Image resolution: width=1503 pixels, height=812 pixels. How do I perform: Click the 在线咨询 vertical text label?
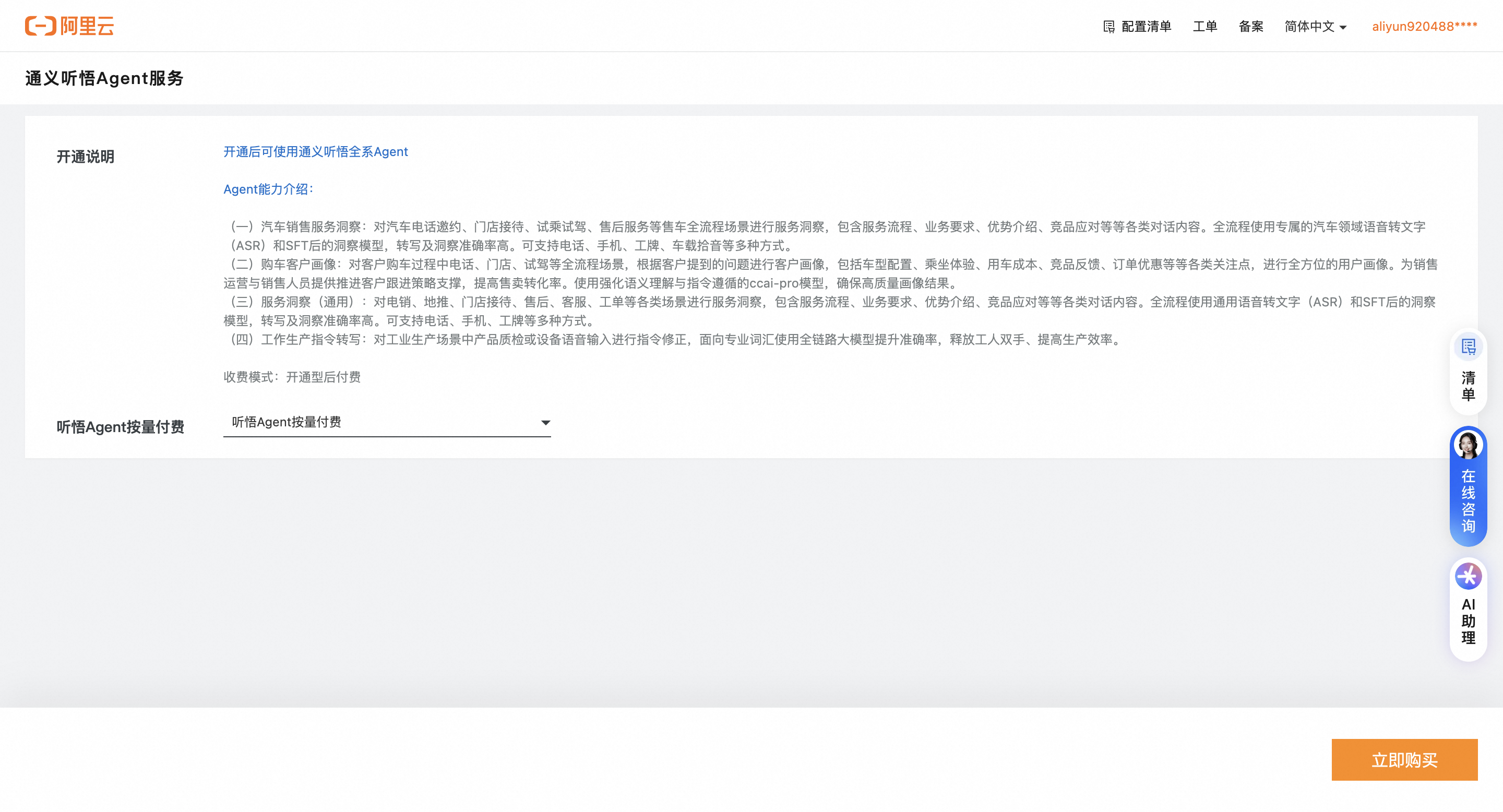click(1468, 501)
